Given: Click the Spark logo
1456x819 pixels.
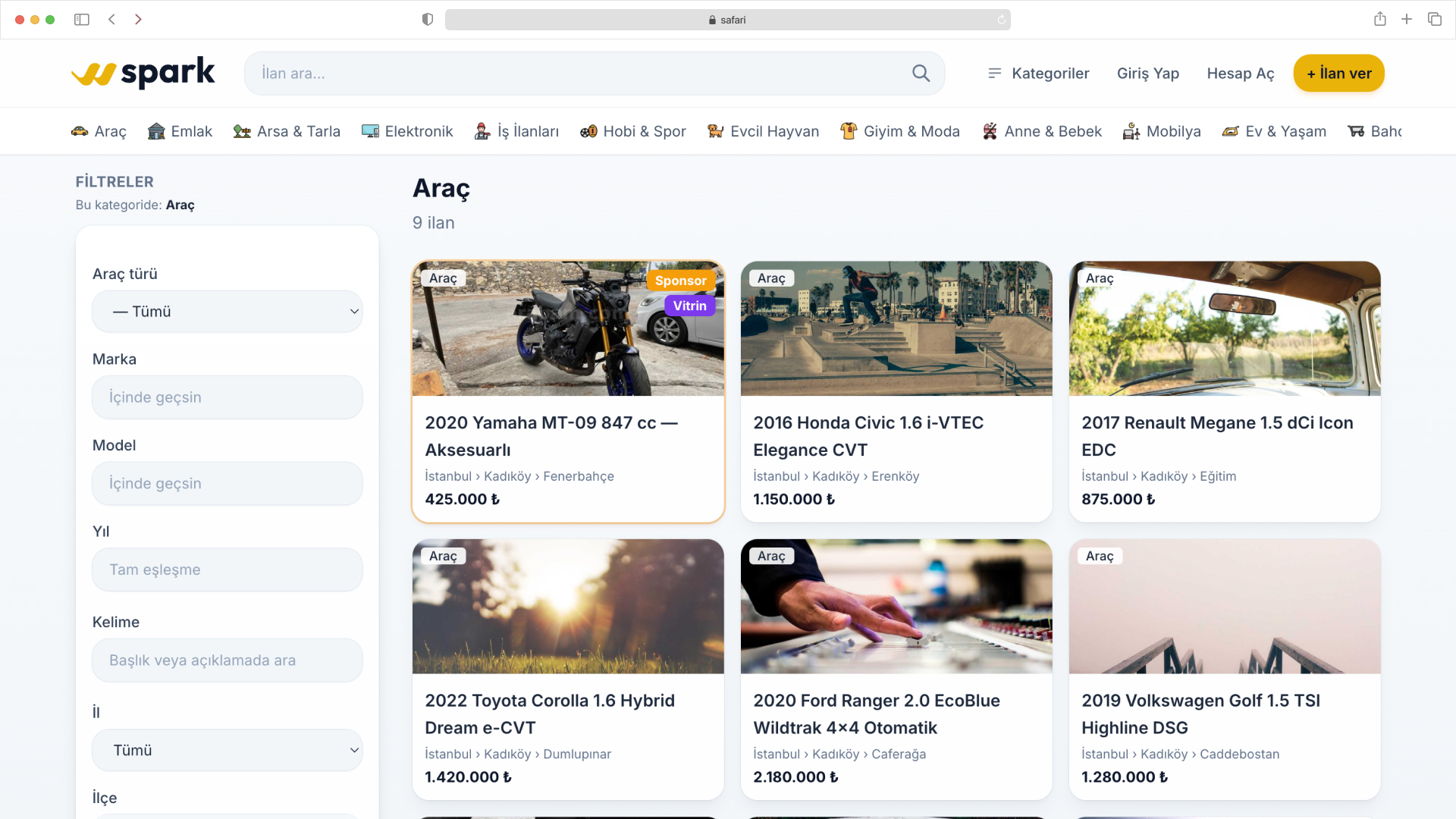Looking at the screenshot, I should point(143,73).
